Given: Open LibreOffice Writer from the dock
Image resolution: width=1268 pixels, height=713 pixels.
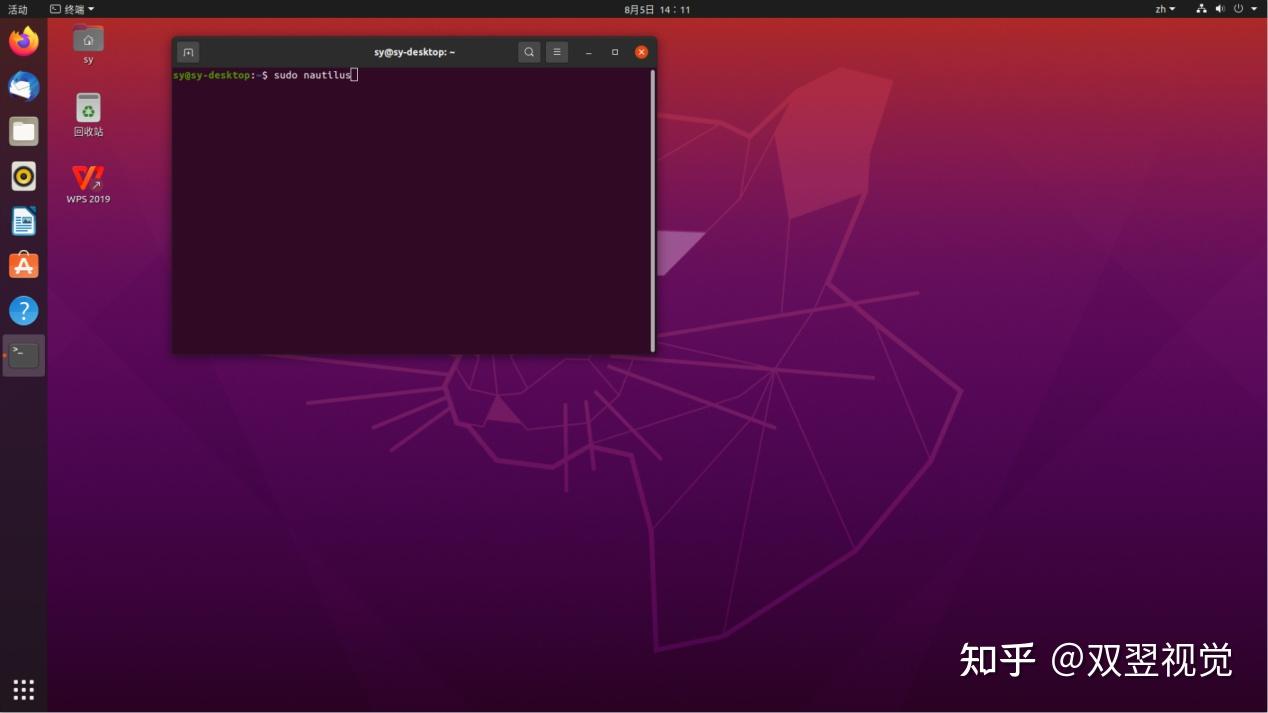Looking at the screenshot, I should (x=23, y=221).
